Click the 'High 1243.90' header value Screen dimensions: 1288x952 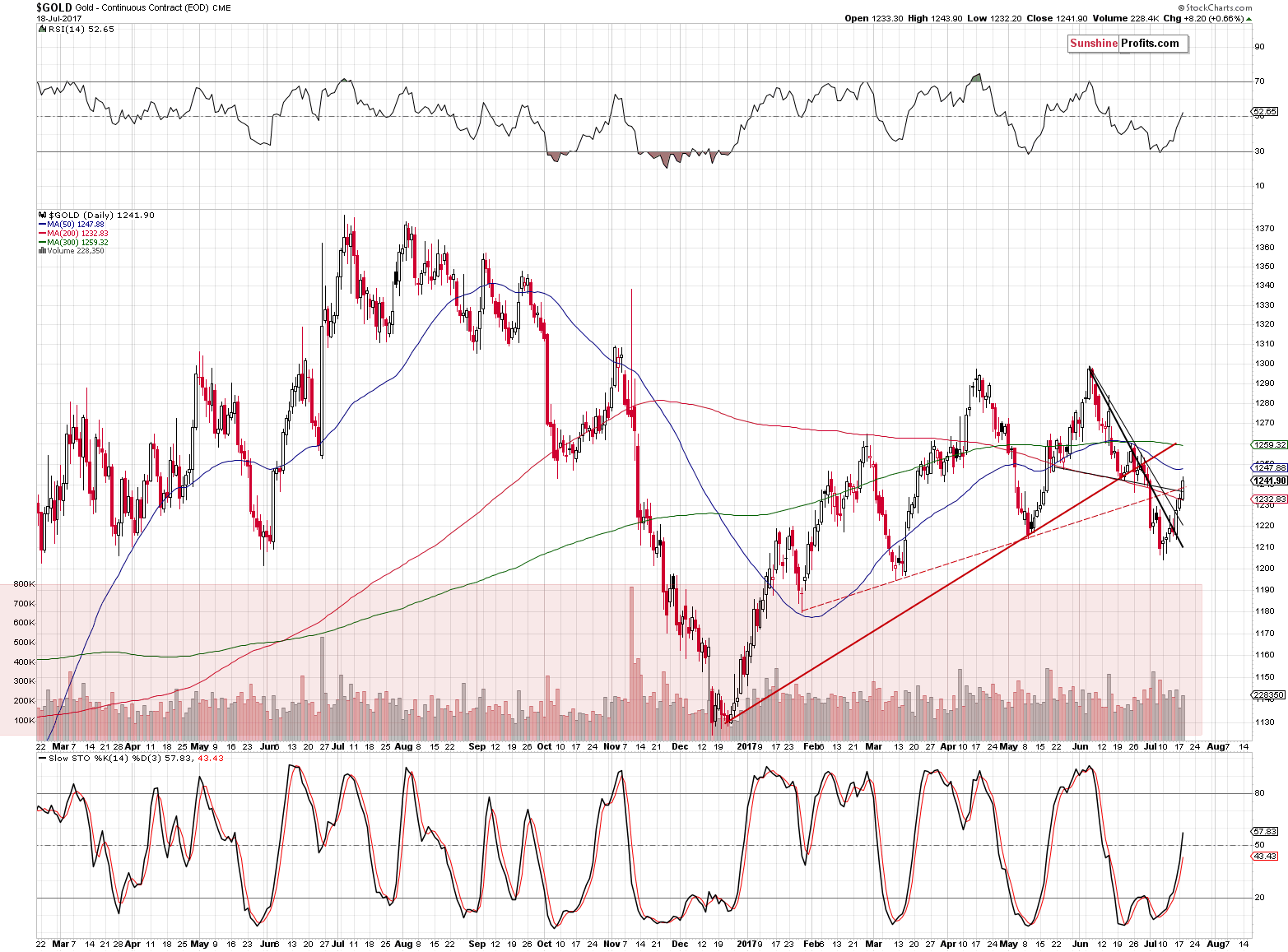935,18
